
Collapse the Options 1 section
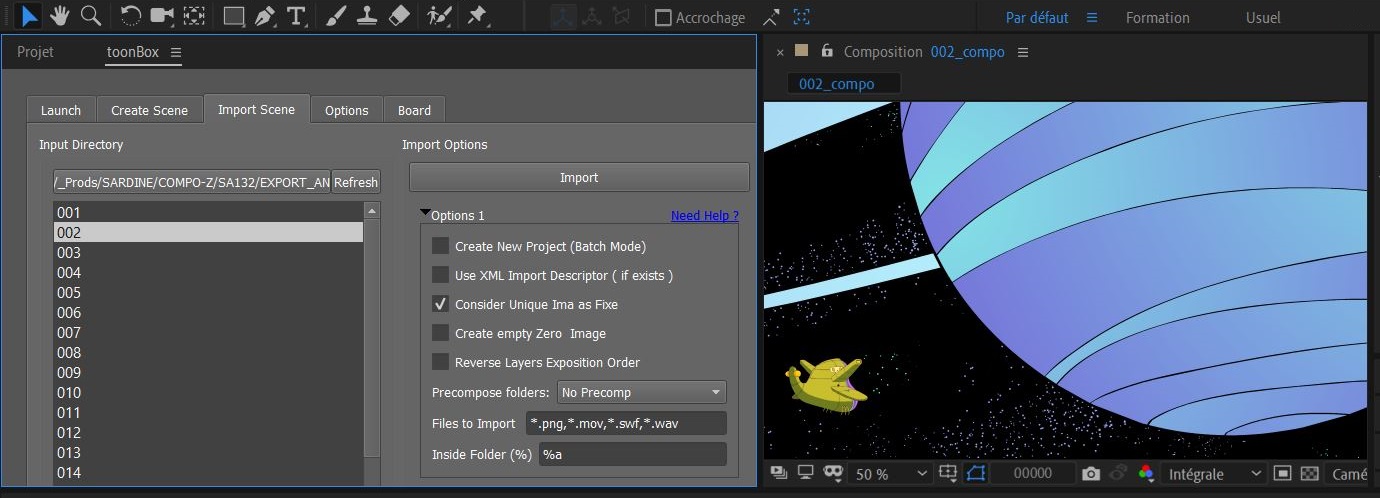click(426, 214)
